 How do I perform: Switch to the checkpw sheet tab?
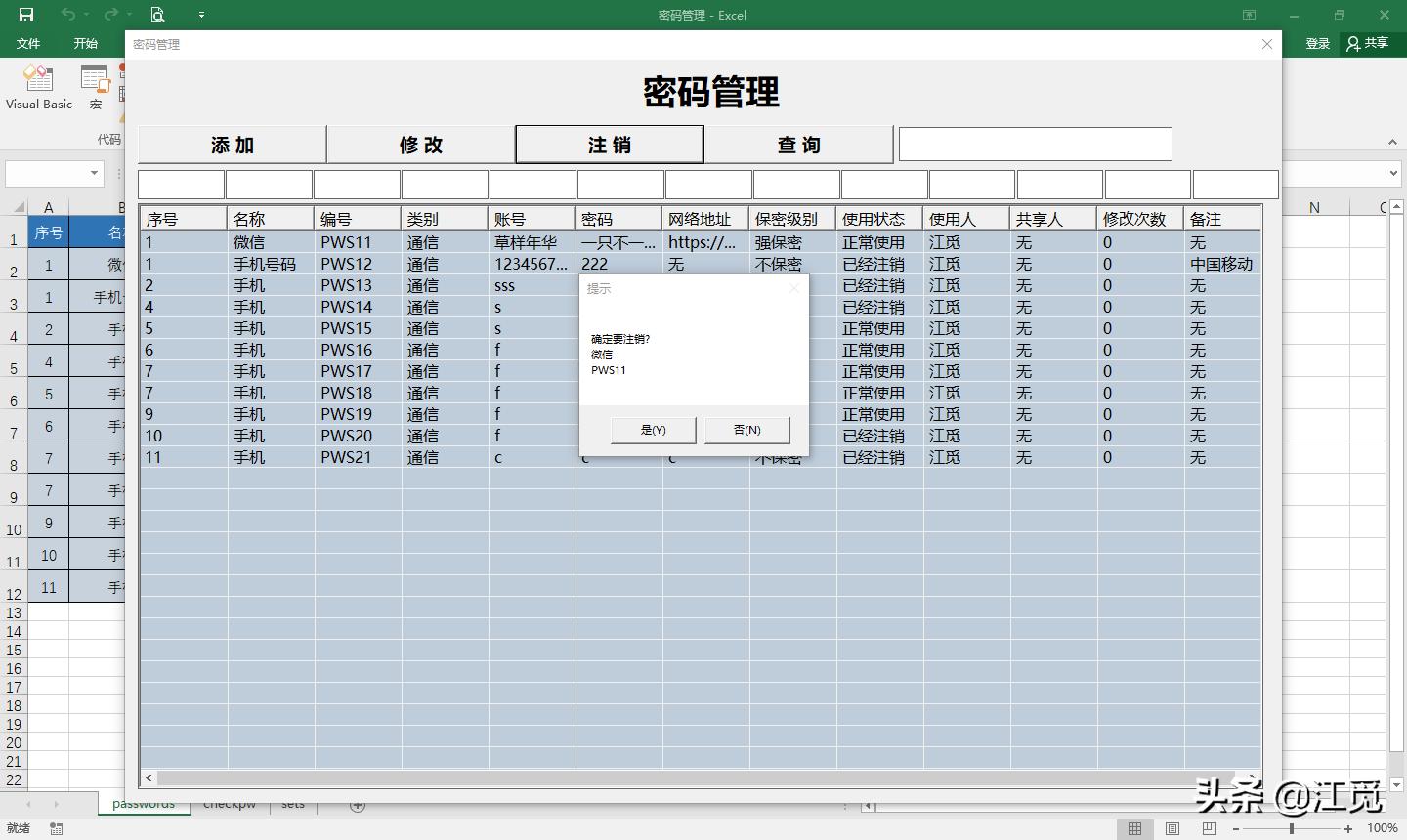click(230, 803)
